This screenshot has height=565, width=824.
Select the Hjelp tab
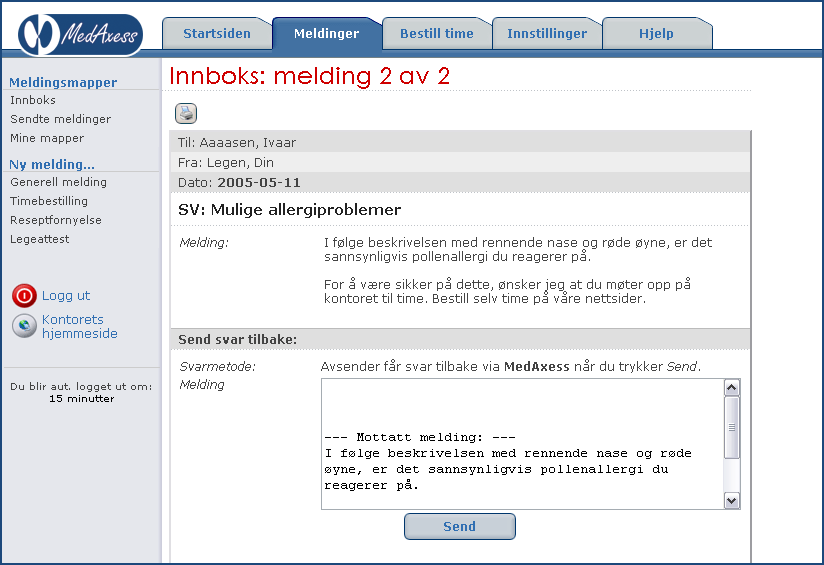(656, 34)
